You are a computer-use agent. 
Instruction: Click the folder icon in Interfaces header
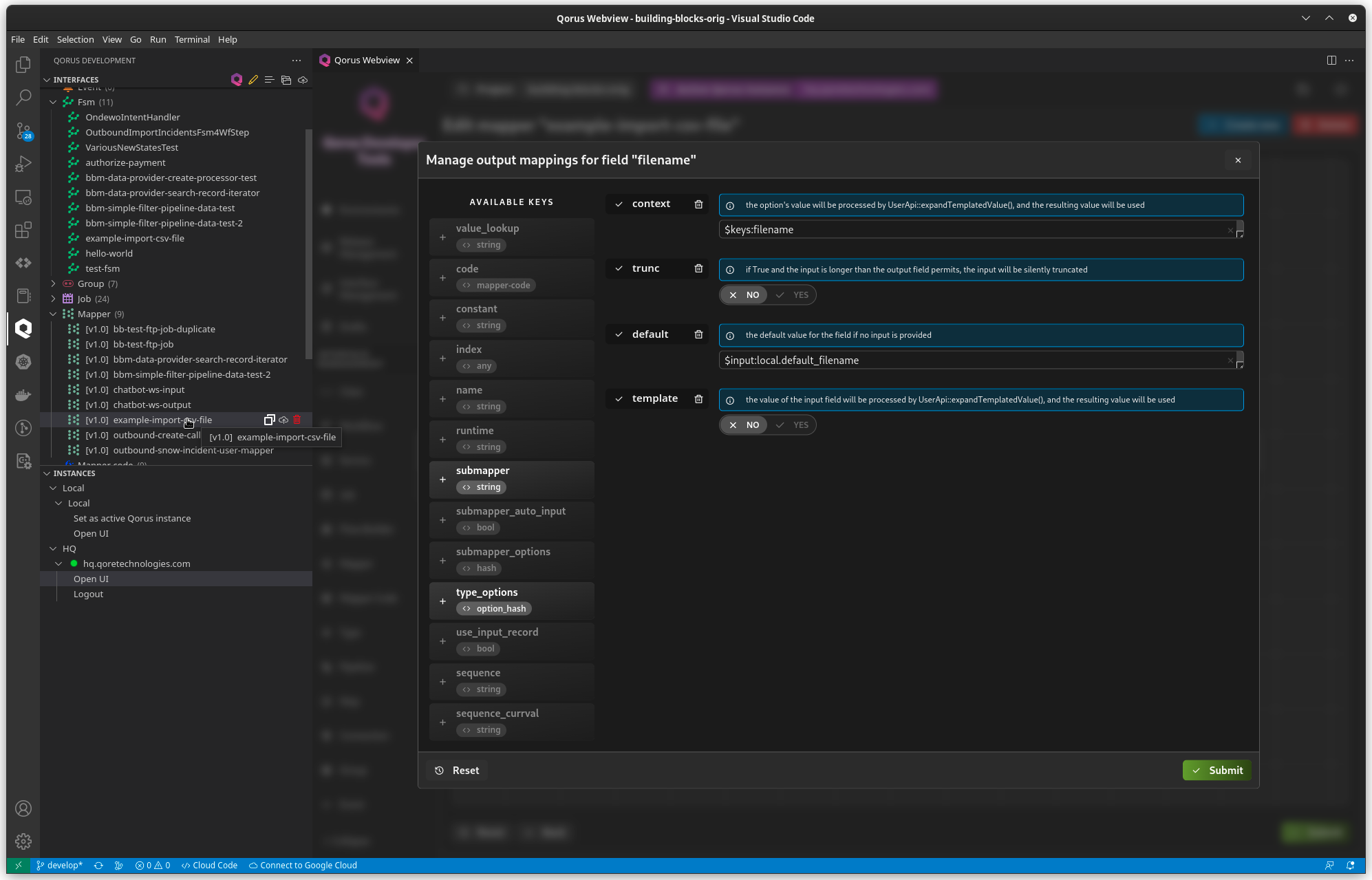click(x=286, y=80)
